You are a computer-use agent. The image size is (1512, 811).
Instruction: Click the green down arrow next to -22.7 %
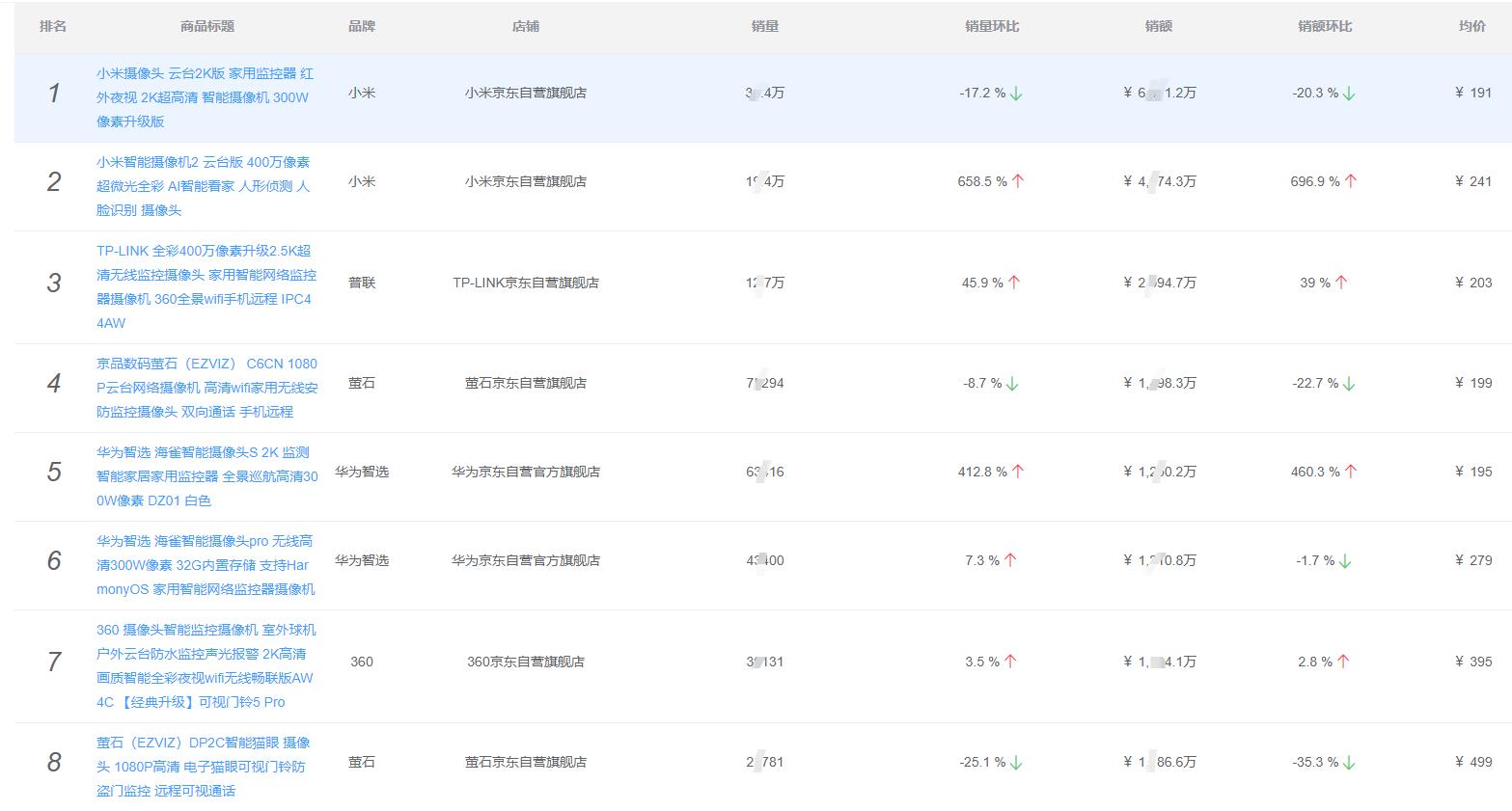click(1349, 384)
